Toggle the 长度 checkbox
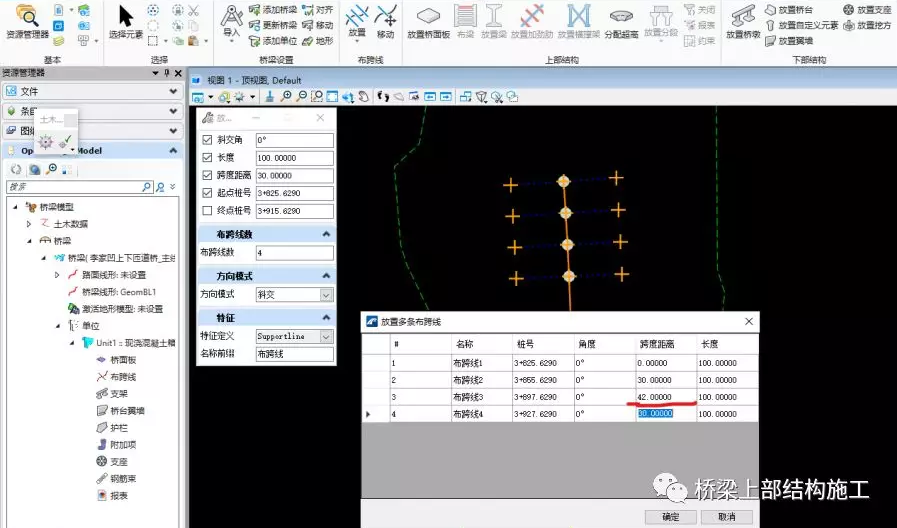Image resolution: width=897 pixels, height=528 pixels. pyautogui.click(x=207, y=157)
